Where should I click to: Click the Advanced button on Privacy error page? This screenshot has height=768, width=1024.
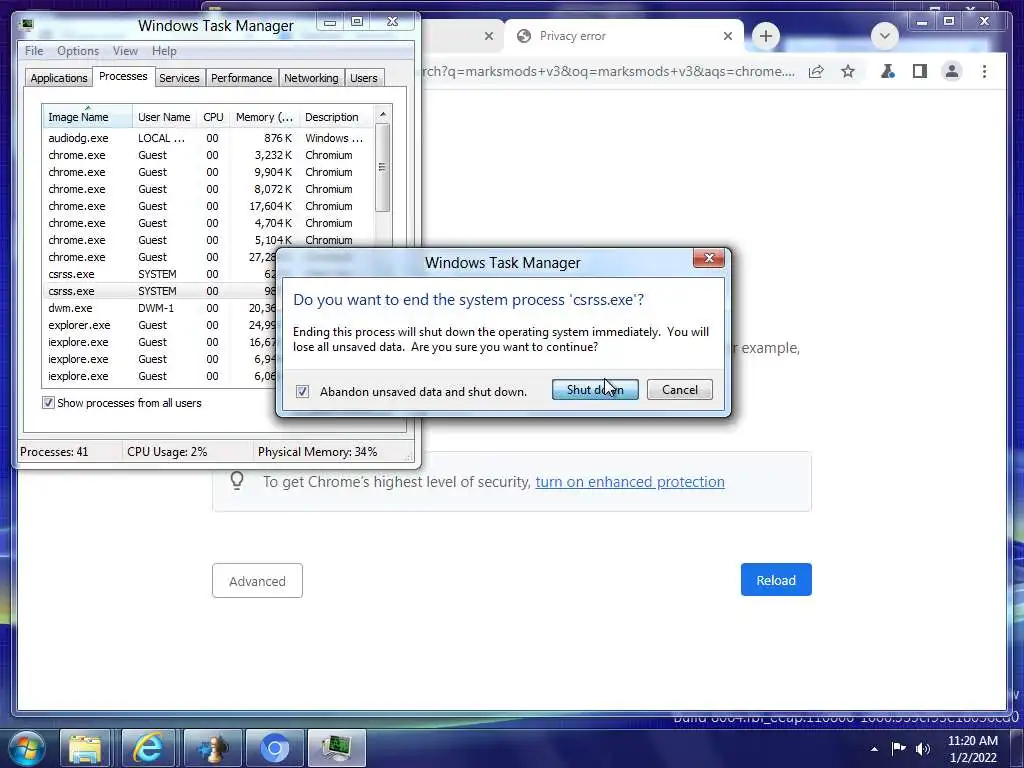pos(257,581)
